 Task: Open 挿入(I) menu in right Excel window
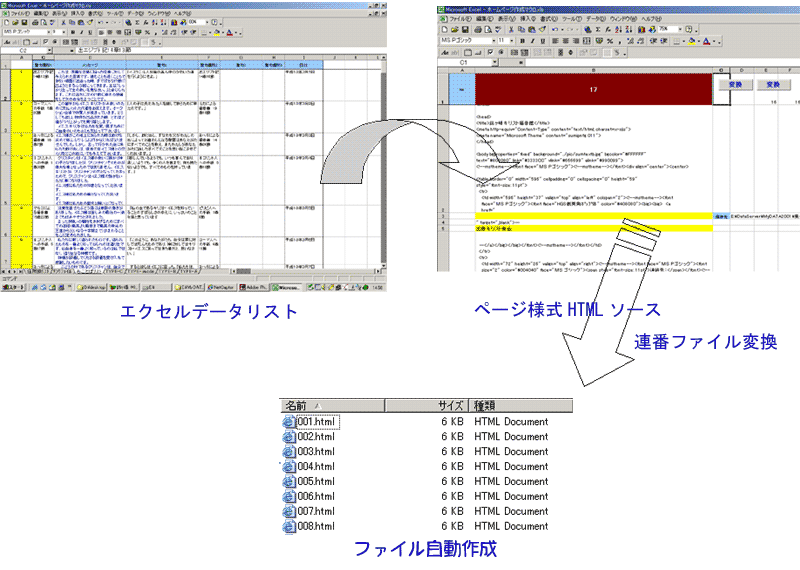528,19
